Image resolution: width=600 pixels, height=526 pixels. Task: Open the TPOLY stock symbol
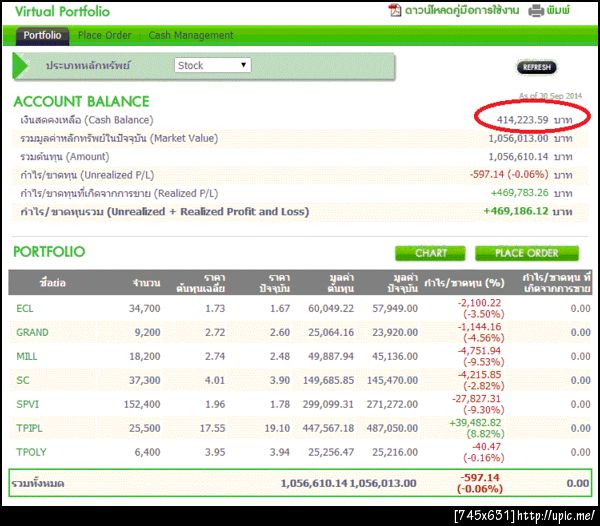[x=31, y=452]
